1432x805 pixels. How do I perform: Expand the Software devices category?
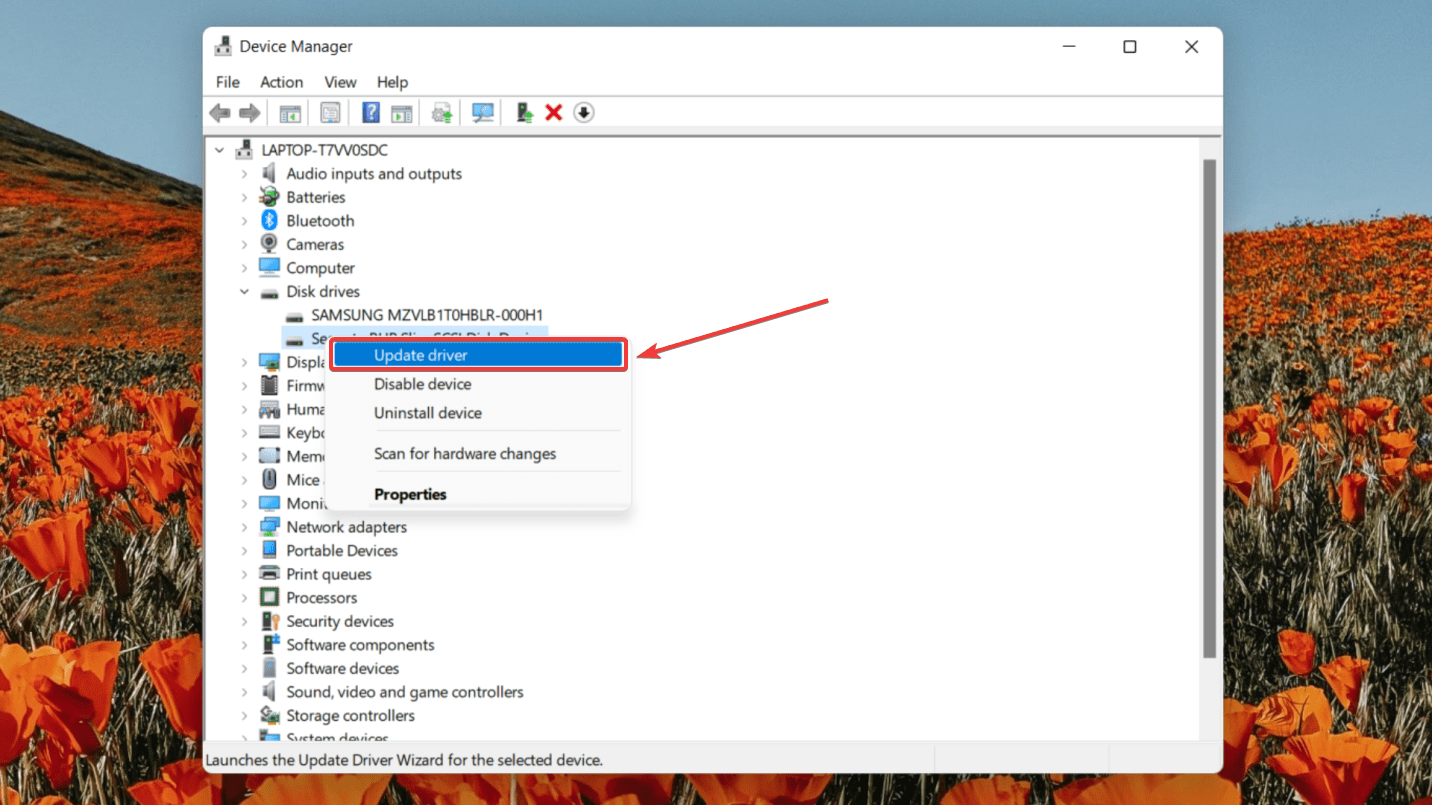click(244, 668)
